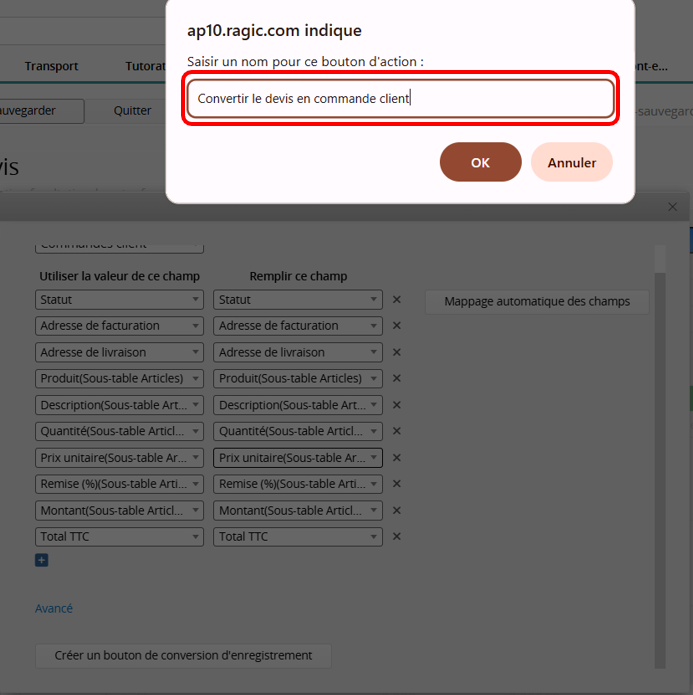Open the source Statut field dropdown
Viewport: 693px width, 695px height.
[x=119, y=299]
